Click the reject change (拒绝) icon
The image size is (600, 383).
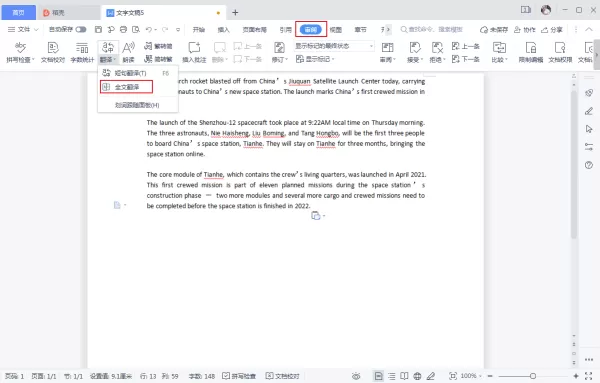pos(437,48)
